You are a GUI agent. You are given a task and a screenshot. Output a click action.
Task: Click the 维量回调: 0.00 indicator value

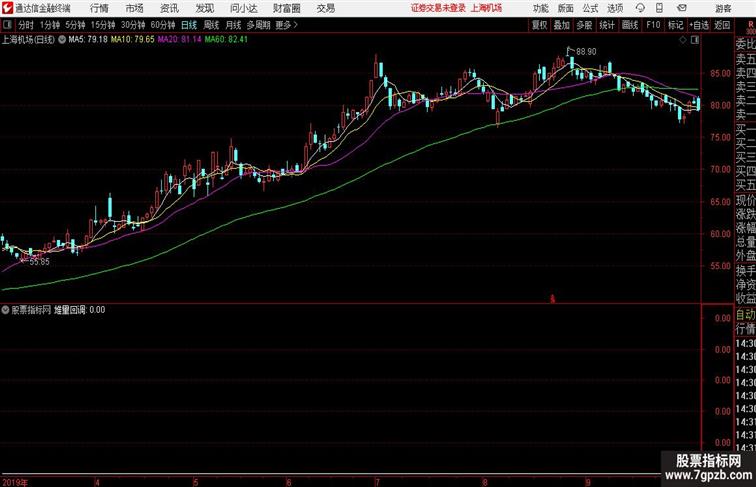[x=79, y=310]
